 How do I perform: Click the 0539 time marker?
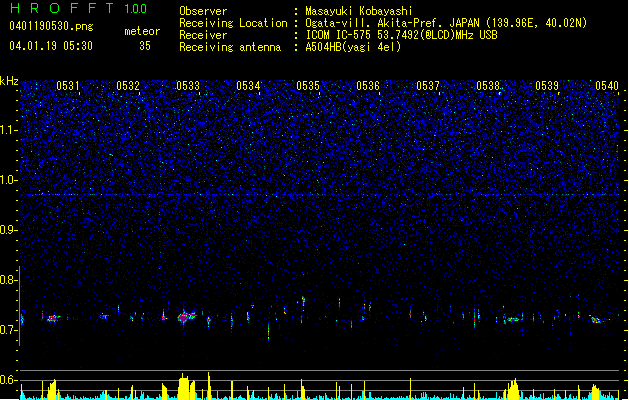coord(547,85)
